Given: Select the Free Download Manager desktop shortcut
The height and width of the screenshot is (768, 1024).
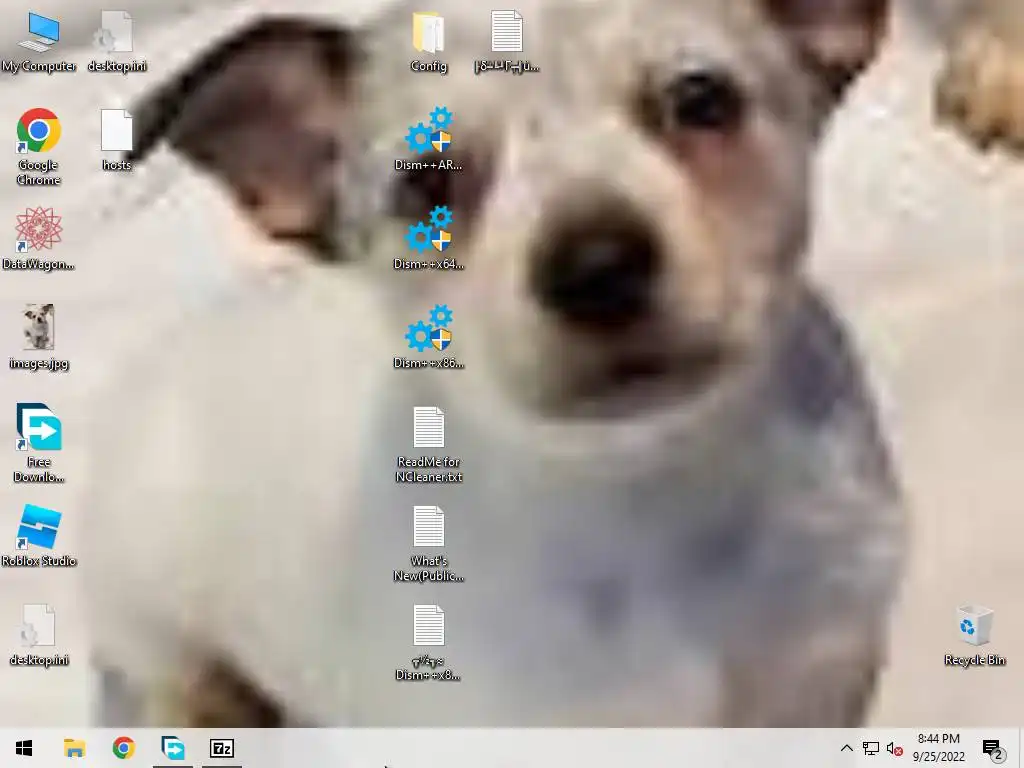Looking at the screenshot, I should [x=39, y=443].
